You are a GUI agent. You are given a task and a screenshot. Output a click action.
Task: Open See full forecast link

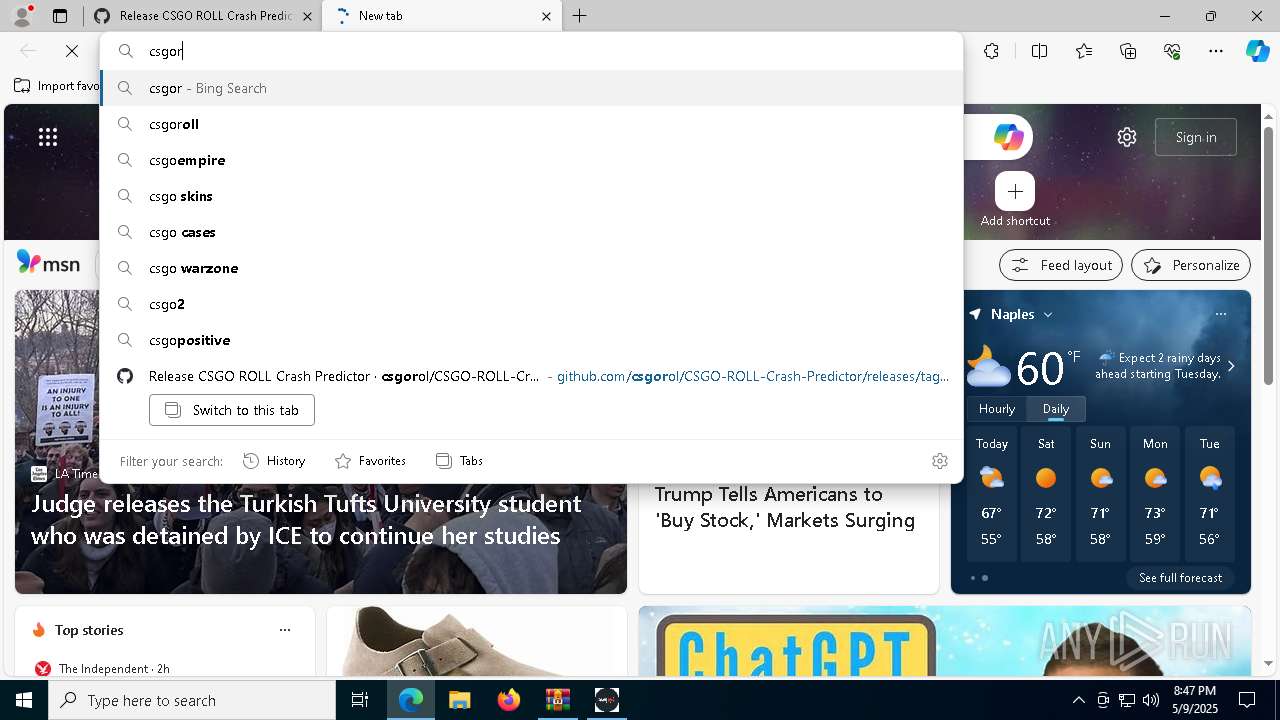coord(1180,578)
